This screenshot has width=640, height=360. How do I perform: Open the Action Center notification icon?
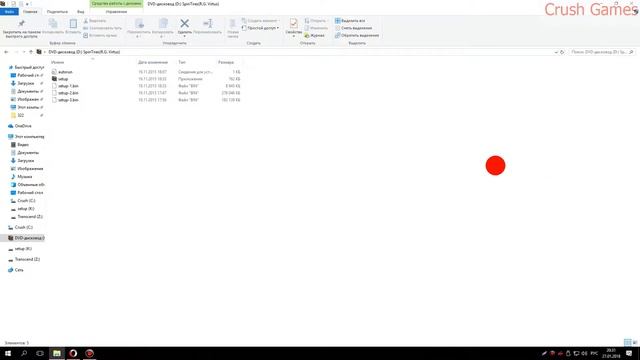pyautogui.click(x=629, y=353)
